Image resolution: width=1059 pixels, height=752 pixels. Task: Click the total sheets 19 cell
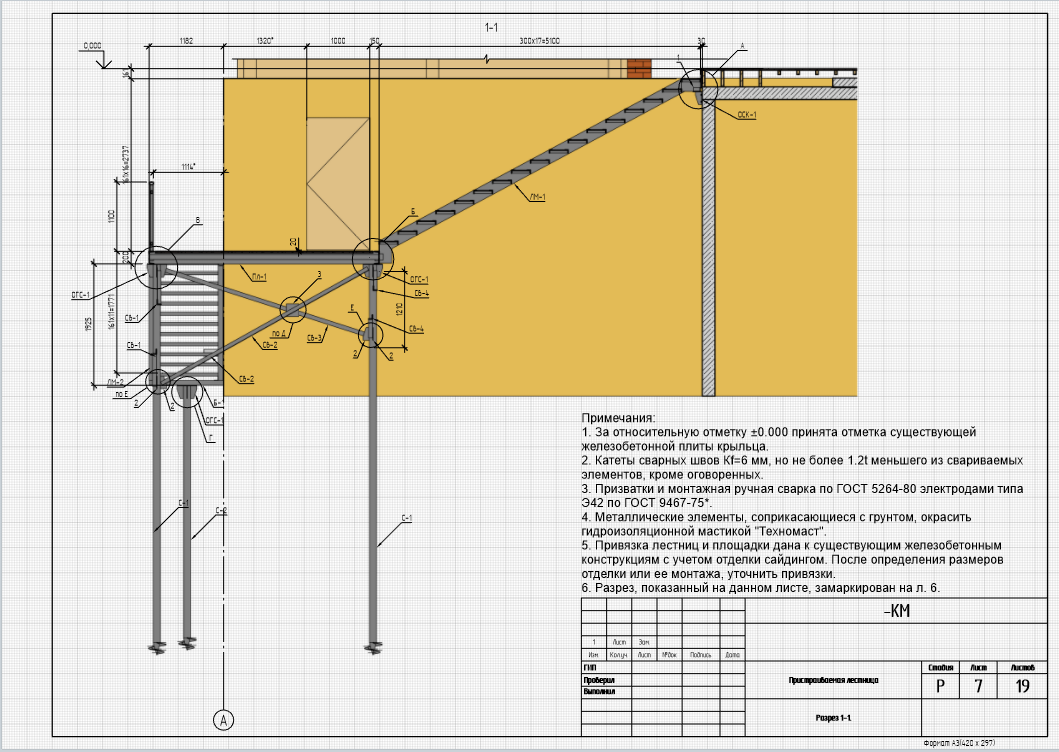click(x=1023, y=686)
